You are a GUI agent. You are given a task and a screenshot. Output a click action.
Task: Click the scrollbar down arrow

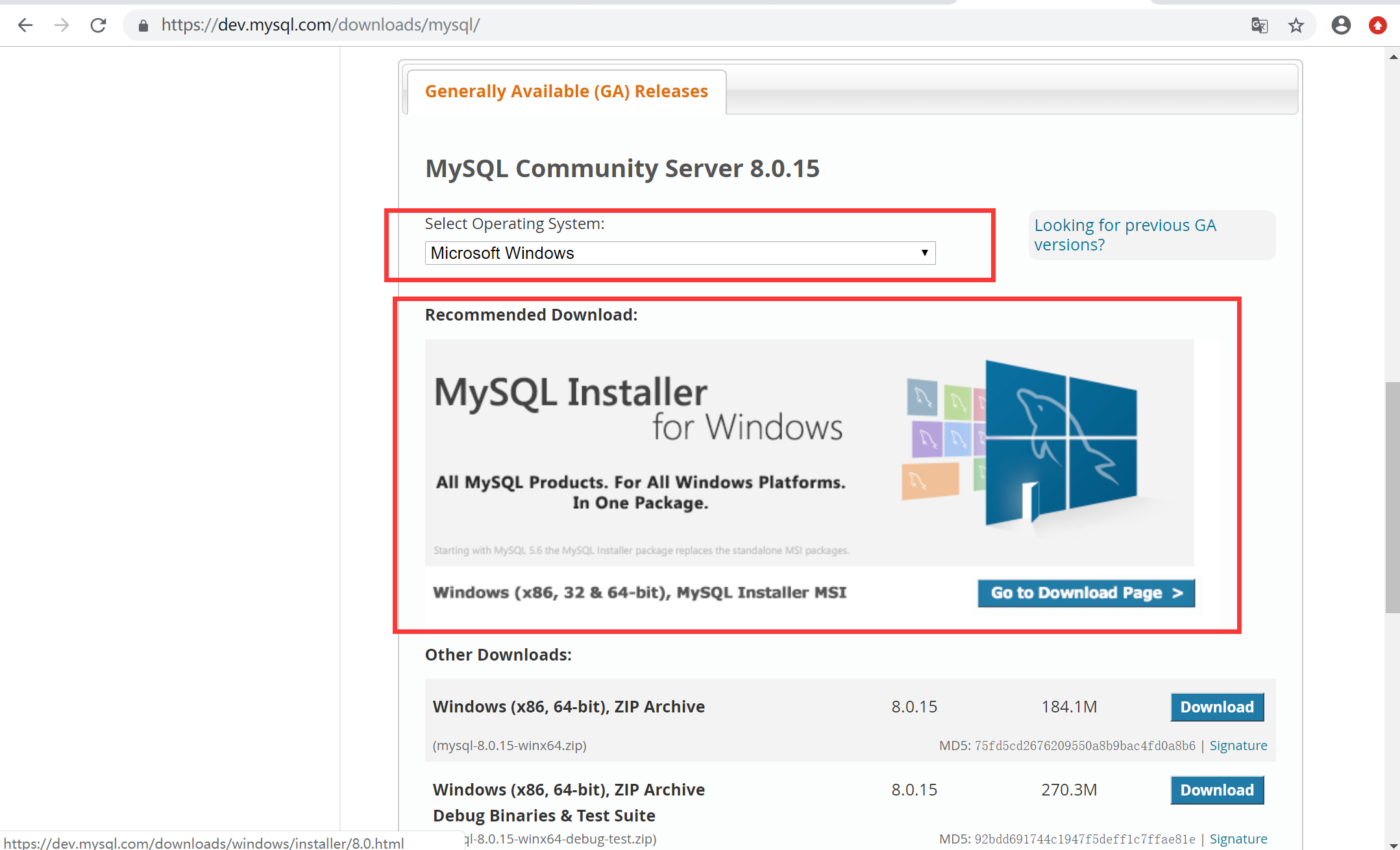[x=1393, y=845]
